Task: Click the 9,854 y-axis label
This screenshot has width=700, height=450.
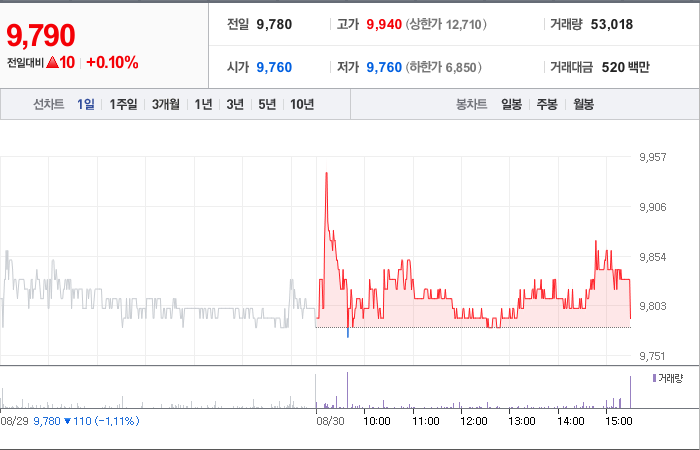Action: tap(653, 257)
